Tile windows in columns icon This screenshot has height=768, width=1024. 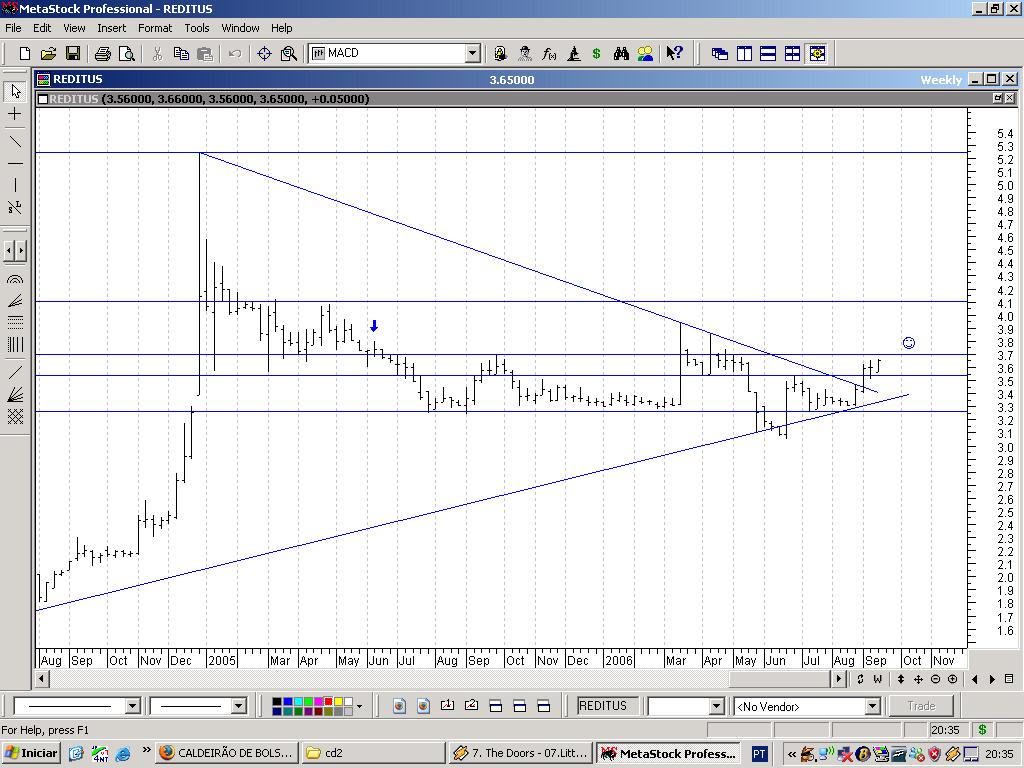[x=744, y=54]
